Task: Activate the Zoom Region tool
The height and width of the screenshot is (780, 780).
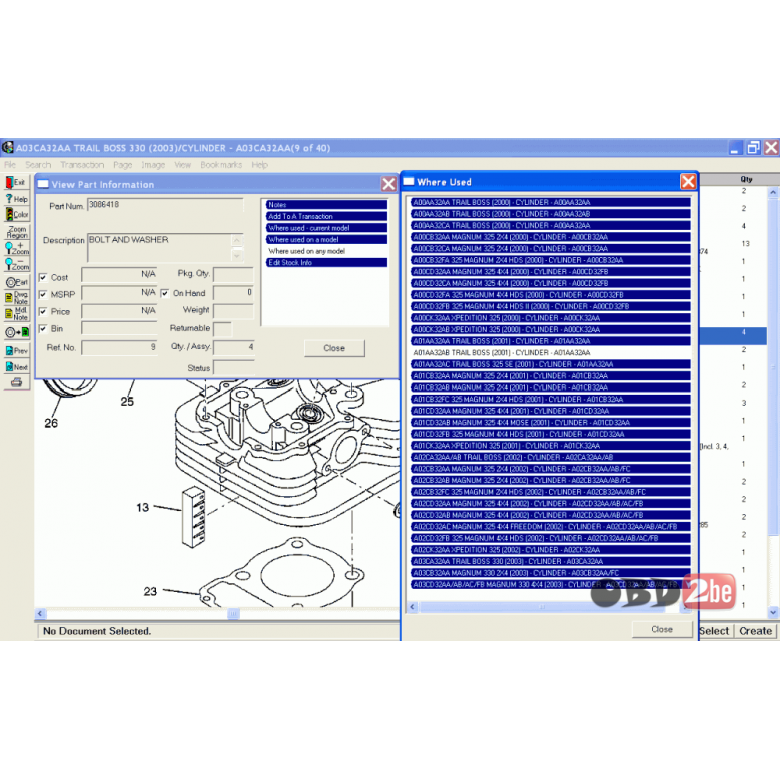Action: click(x=16, y=232)
